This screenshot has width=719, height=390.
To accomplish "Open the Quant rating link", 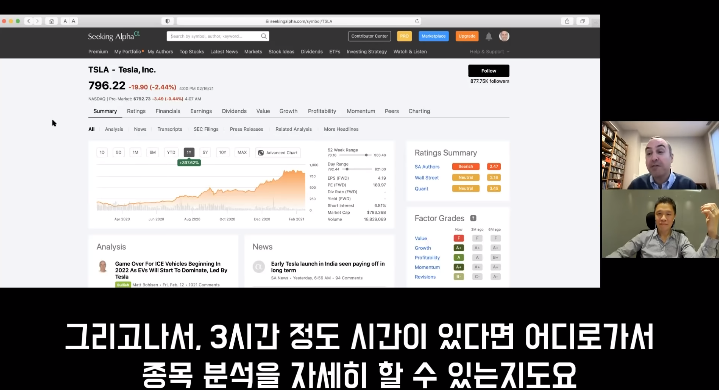I will tap(421, 189).
